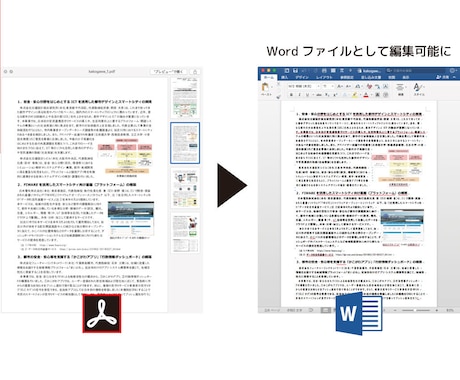Expand the Paste options arrow
The width and height of the screenshot is (460, 380).
(x=272, y=86)
